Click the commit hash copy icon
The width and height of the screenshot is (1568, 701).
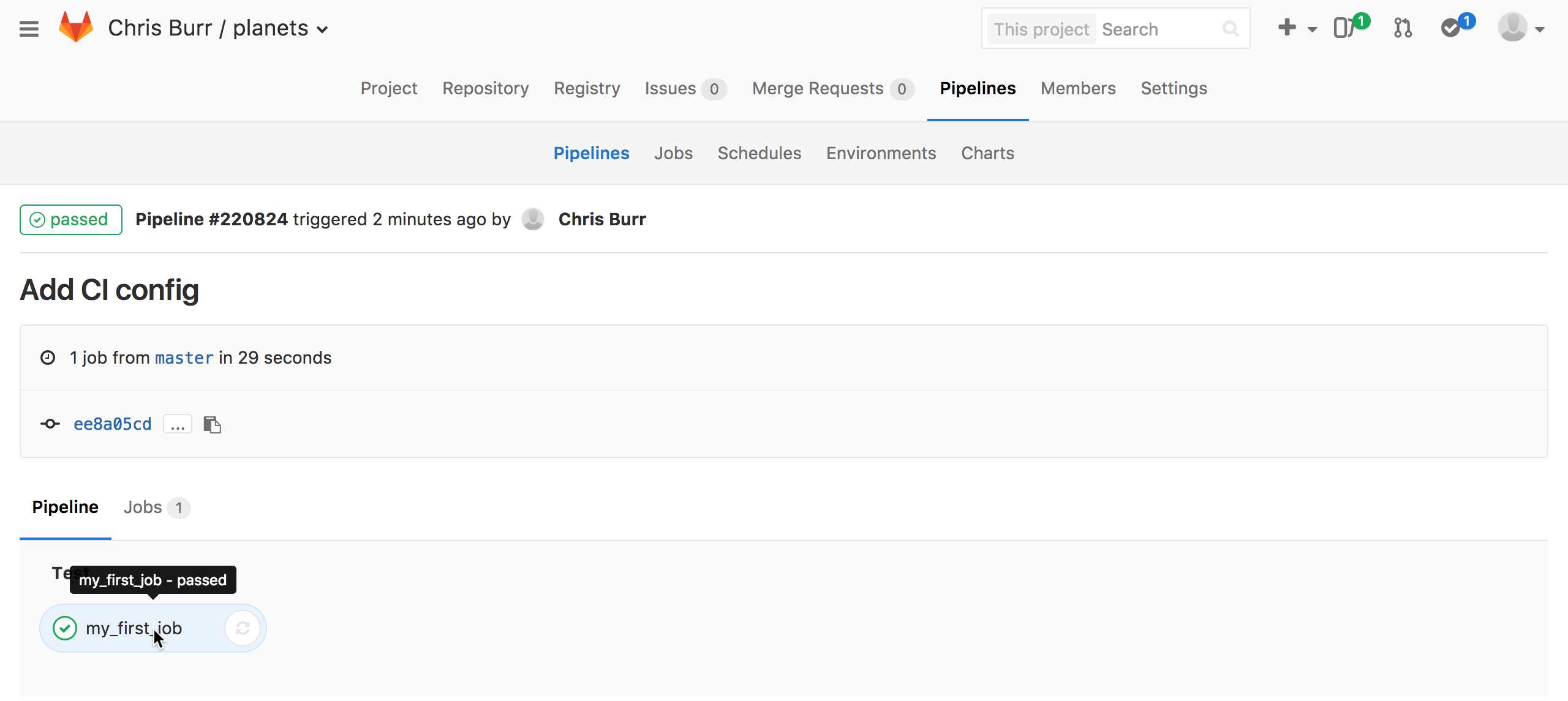click(213, 423)
